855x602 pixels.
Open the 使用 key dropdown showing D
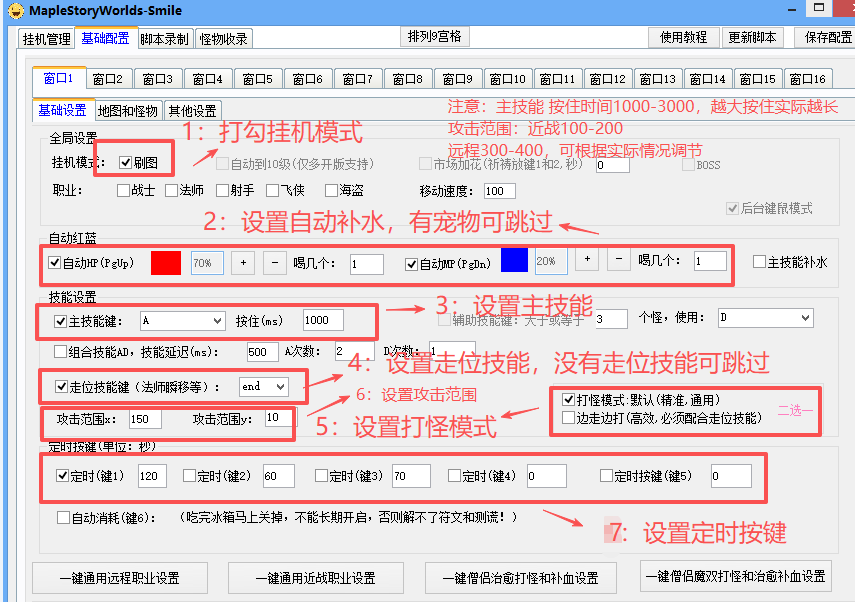coord(765,318)
